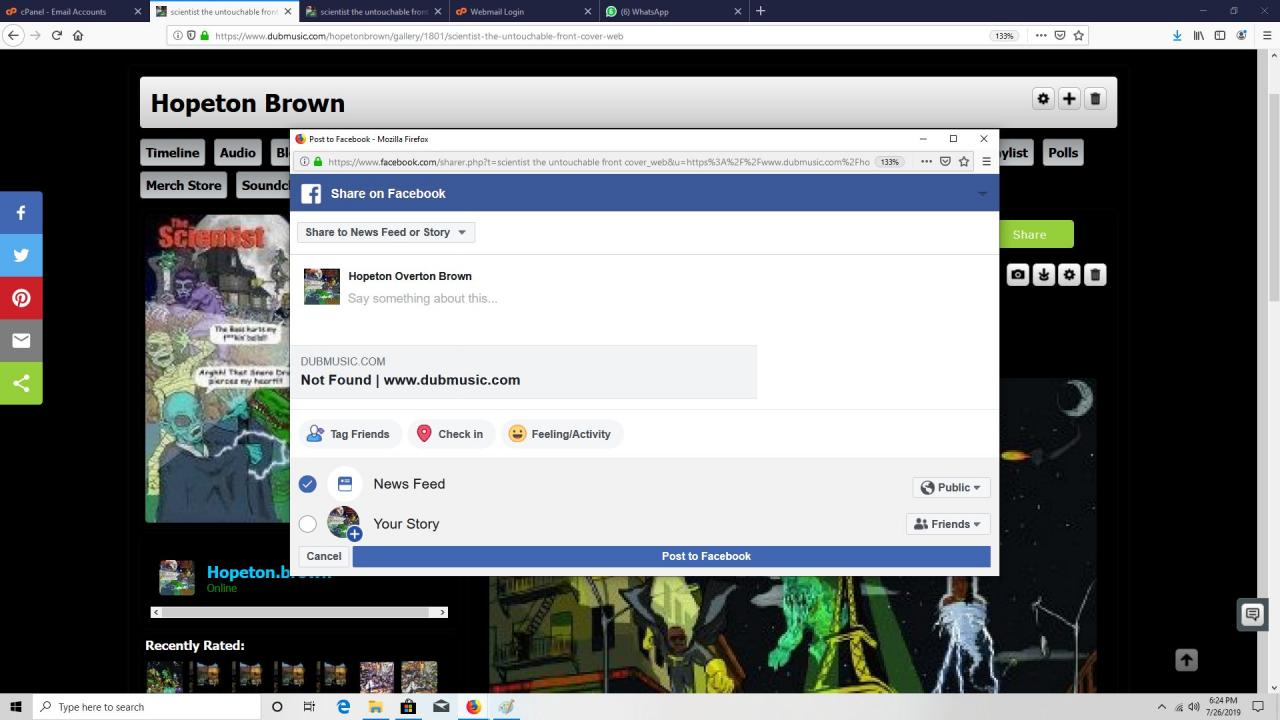Open the chat message icon
Image resolution: width=1280 pixels, height=720 pixels.
tap(1252, 615)
